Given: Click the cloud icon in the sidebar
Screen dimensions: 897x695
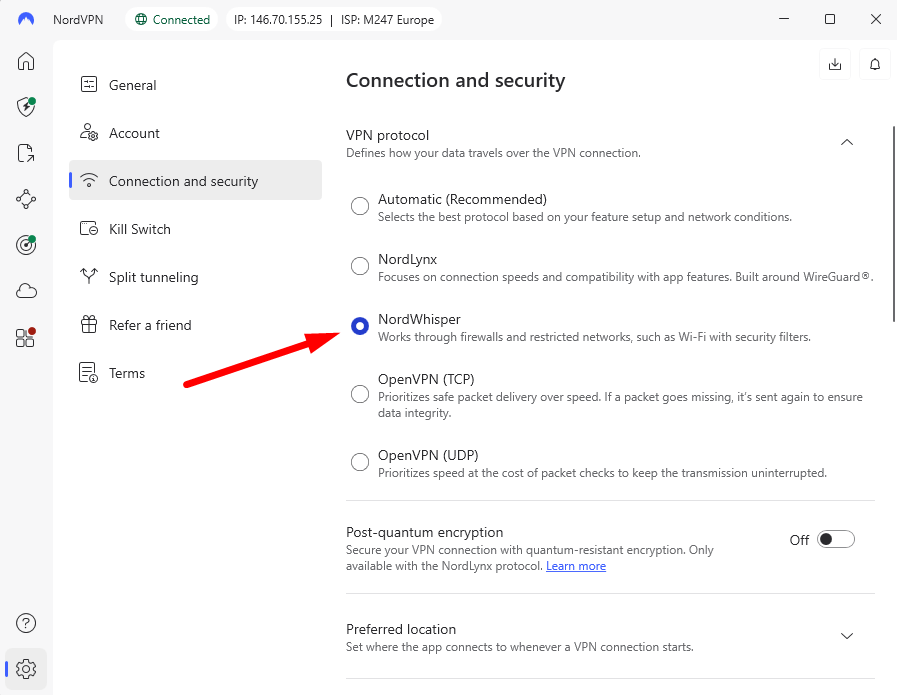Looking at the screenshot, I should 25,291.
